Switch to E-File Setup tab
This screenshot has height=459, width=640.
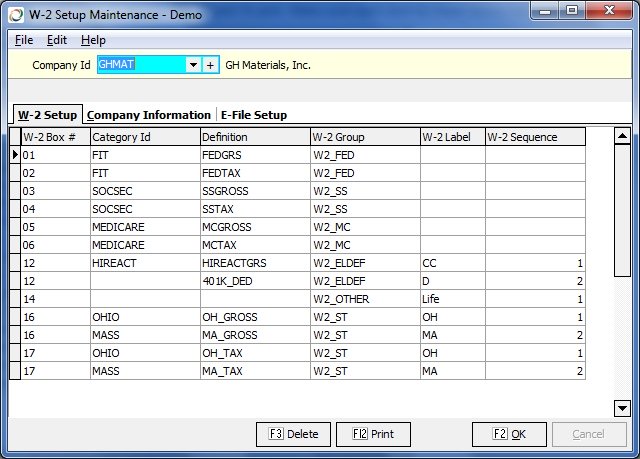pyautogui.click(x=254, y=115)
